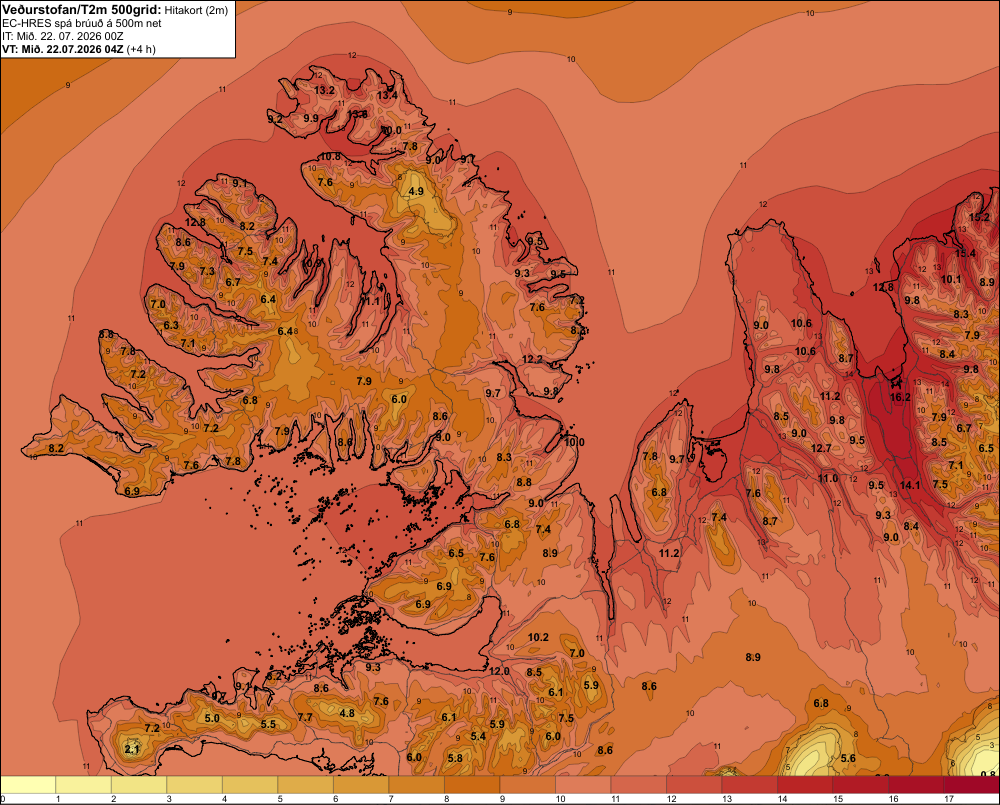This screenshot has width=1000, height=805.
Task: Pick the 3–4 degree legend swatch
Action: (195, 785)
